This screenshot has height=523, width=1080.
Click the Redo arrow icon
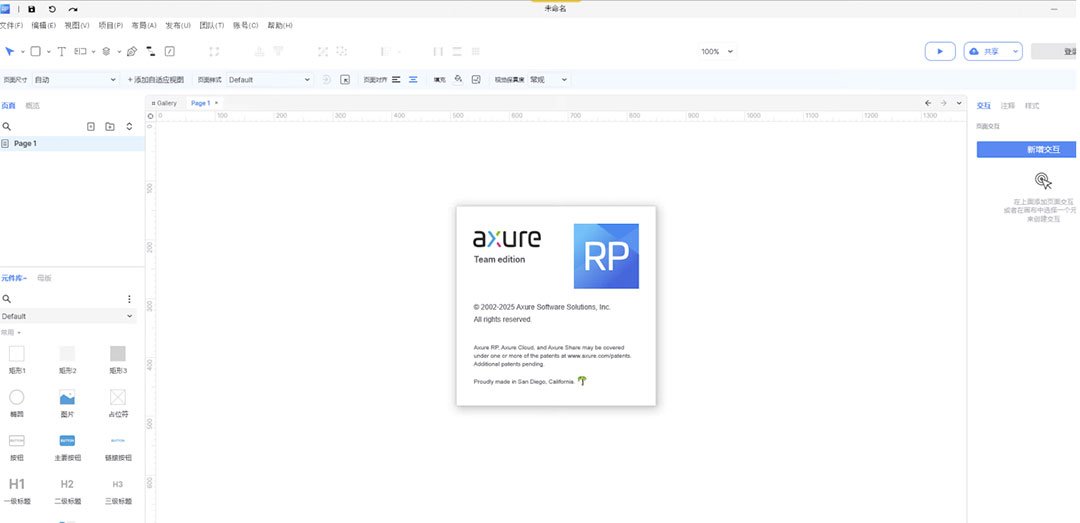[x=73, y=9]
